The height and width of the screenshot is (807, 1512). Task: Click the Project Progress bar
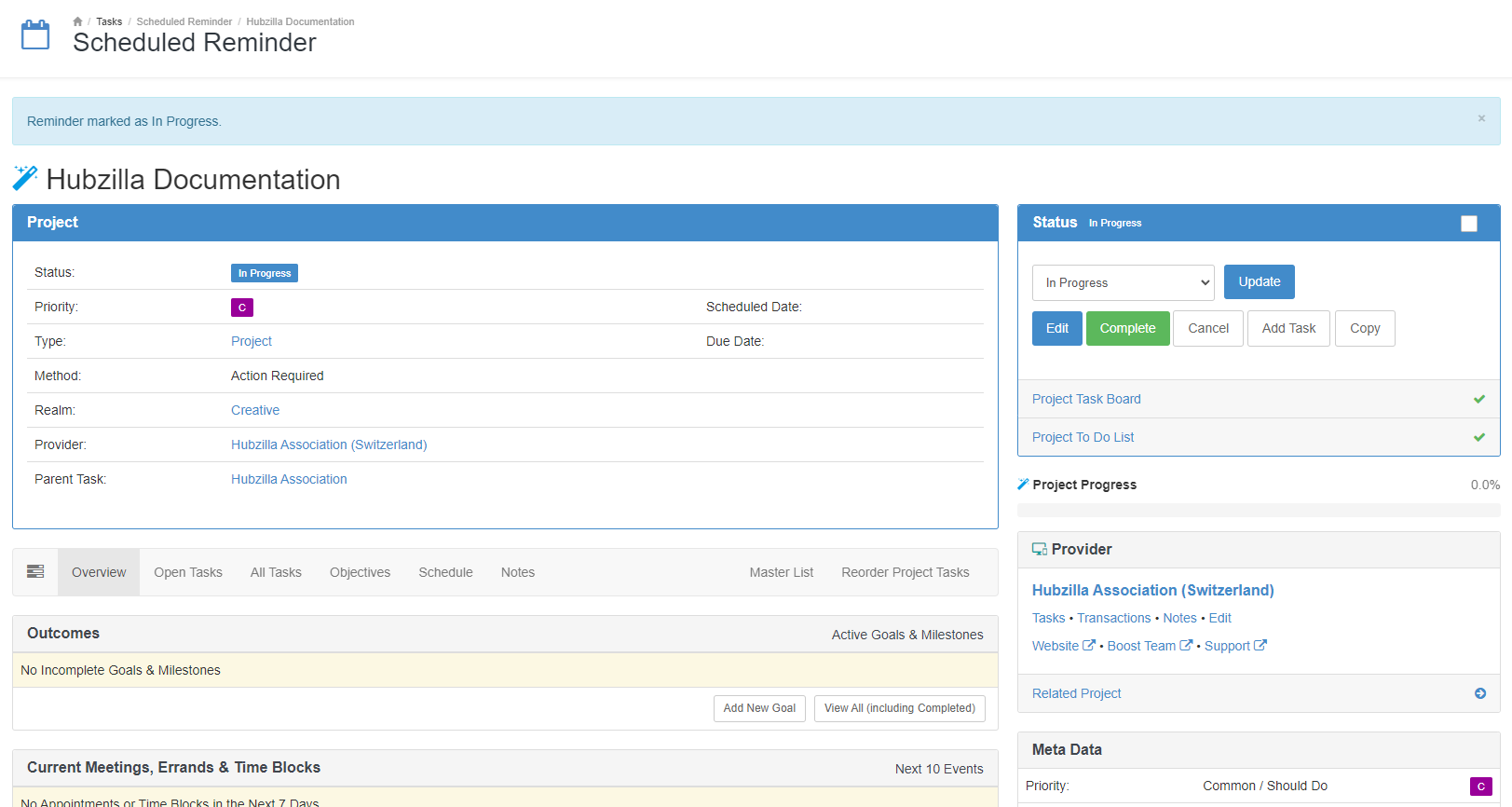(1258, 510)
